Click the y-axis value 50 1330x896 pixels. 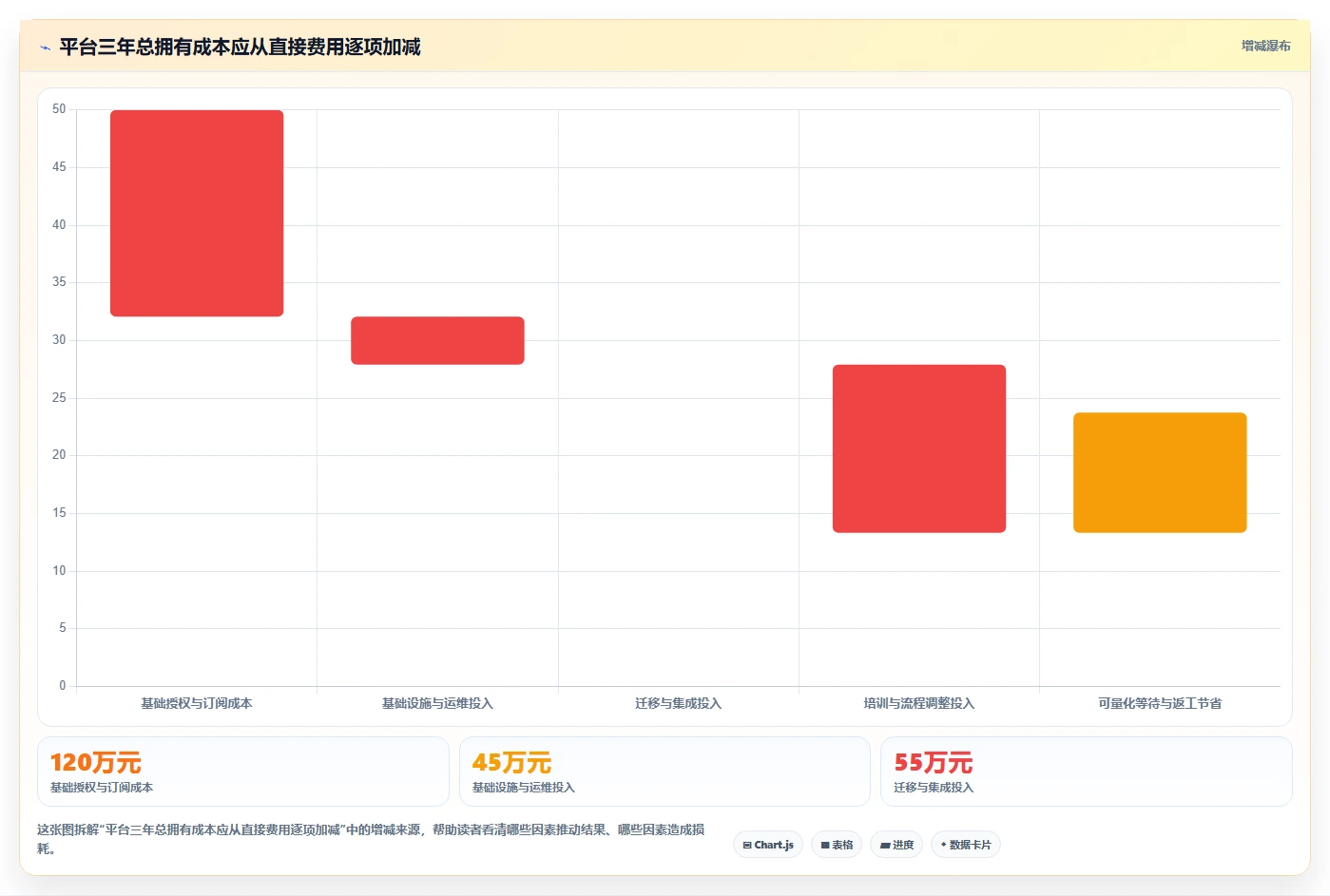pos(59,109)
